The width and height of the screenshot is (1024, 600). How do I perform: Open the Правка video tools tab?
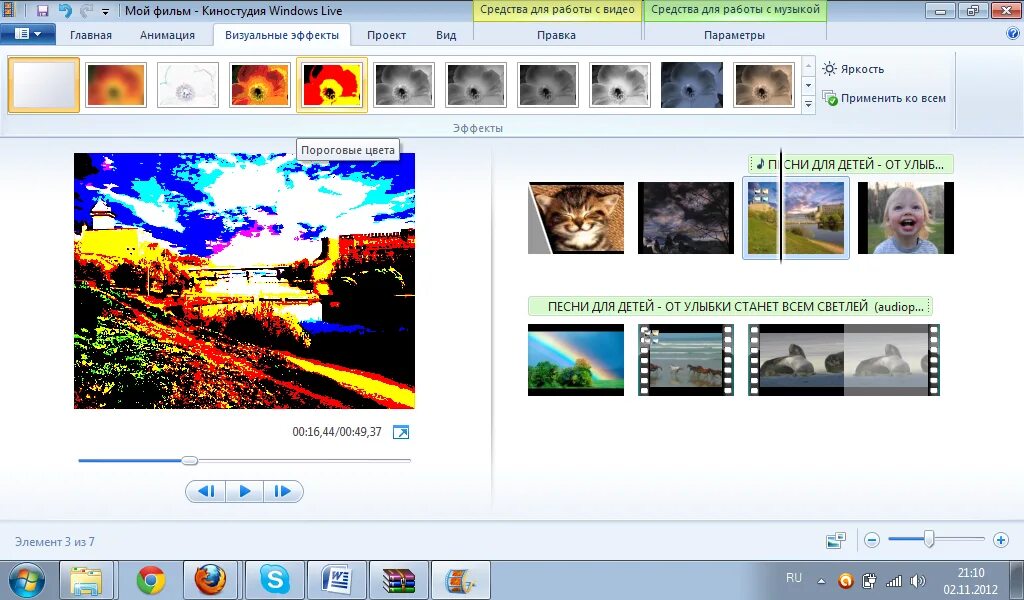tap(556, 35)
